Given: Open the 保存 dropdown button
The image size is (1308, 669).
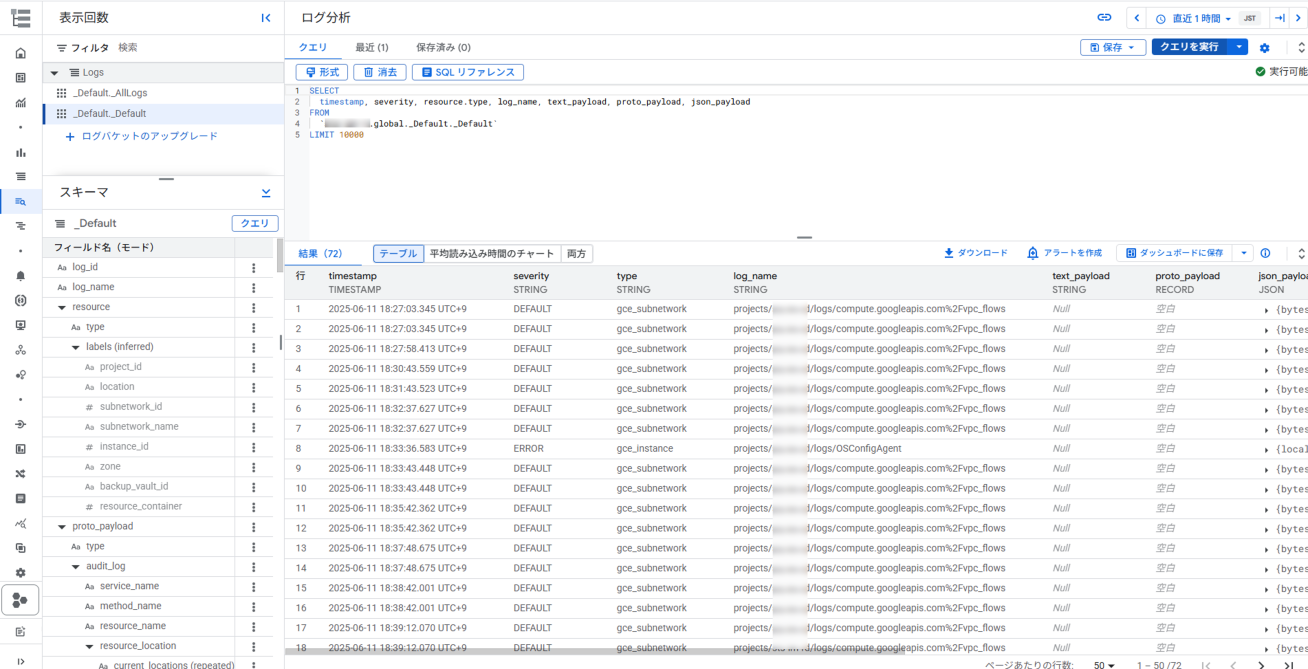Looking at the screenshot, I should [x=1112, y=47].
